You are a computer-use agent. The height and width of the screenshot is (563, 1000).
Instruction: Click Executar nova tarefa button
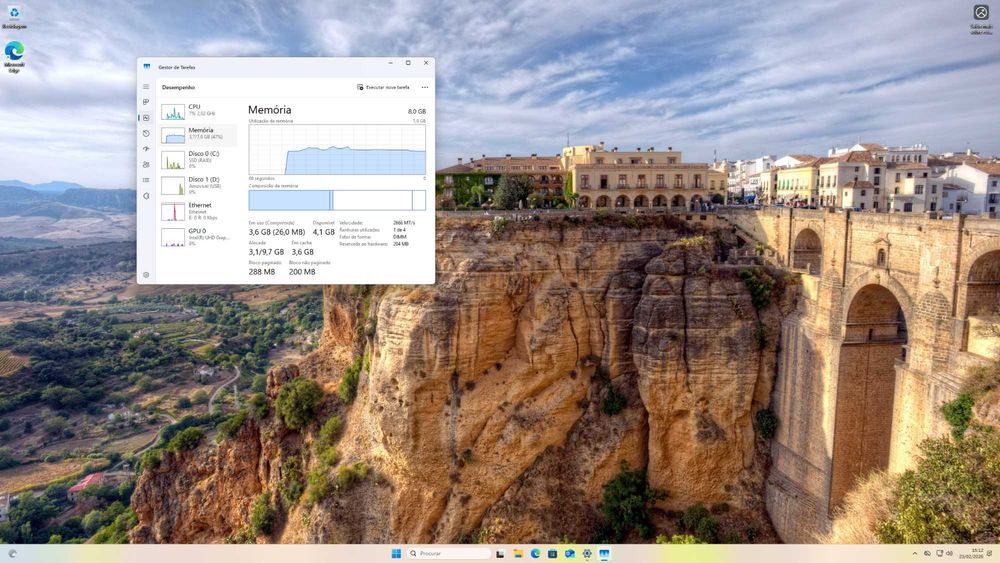pos(383,87)
